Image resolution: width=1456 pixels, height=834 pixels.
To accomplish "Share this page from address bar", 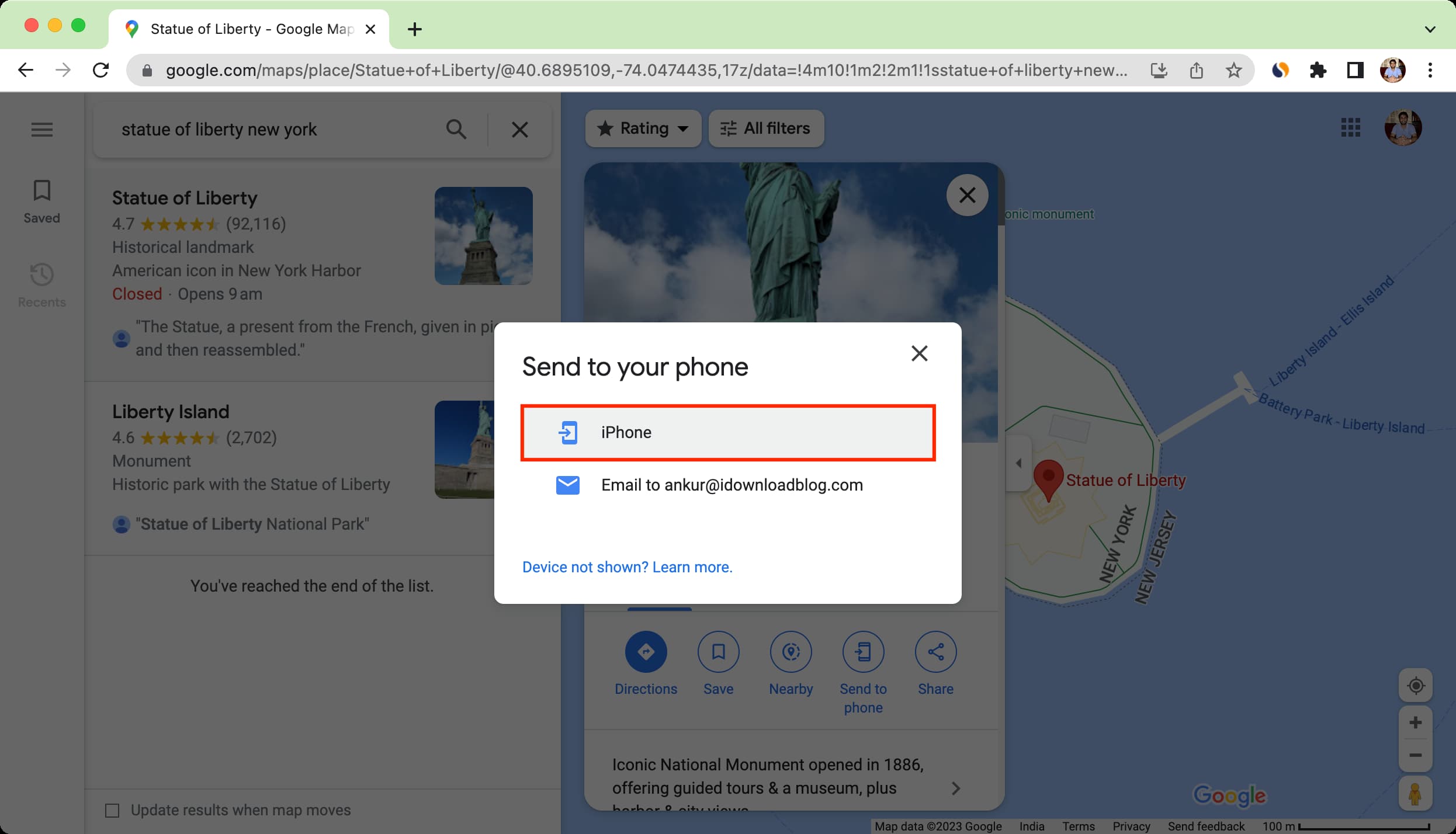I will click(1196, 71).
